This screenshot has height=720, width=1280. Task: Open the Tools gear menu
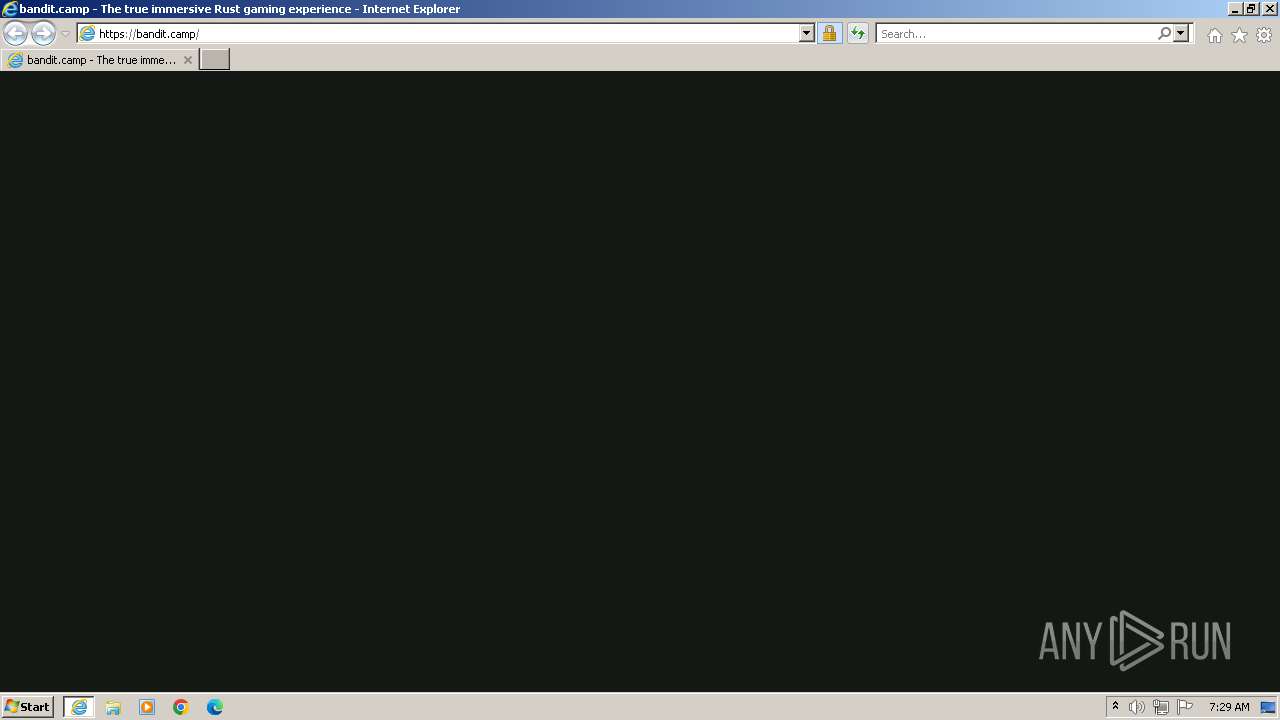point(1264,35)
